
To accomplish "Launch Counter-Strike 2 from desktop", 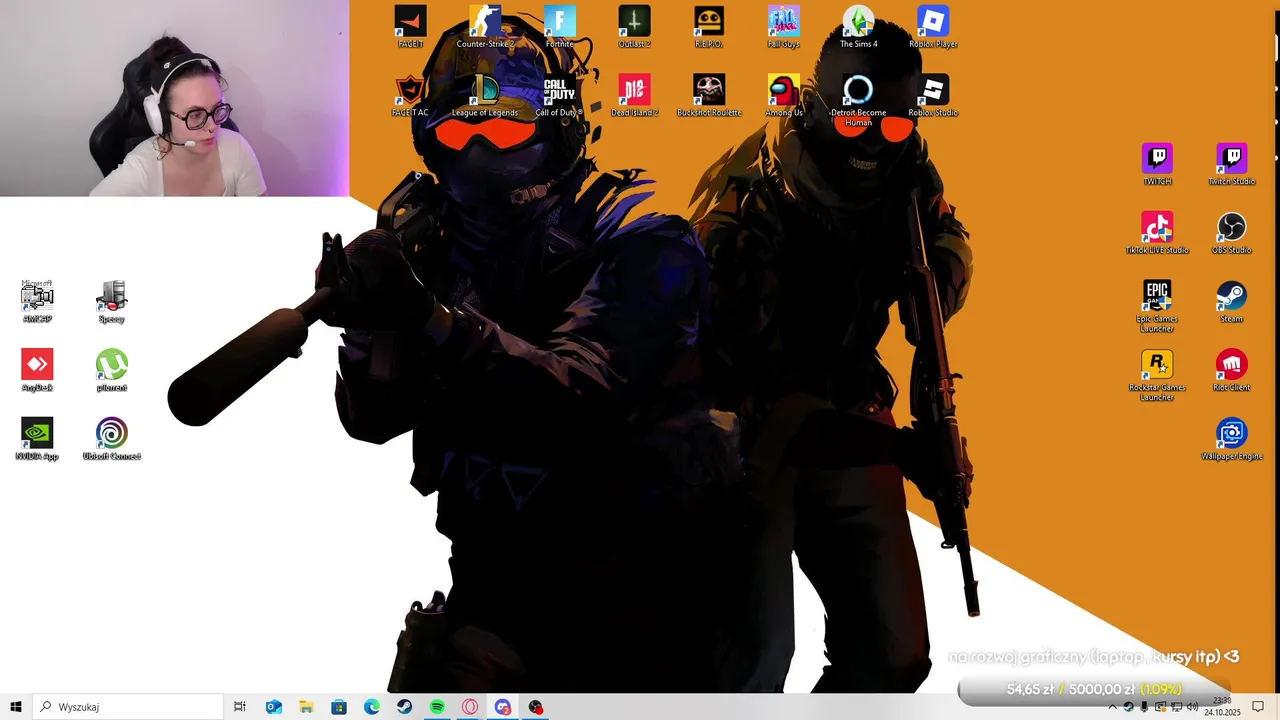I will tap(485, 27).
